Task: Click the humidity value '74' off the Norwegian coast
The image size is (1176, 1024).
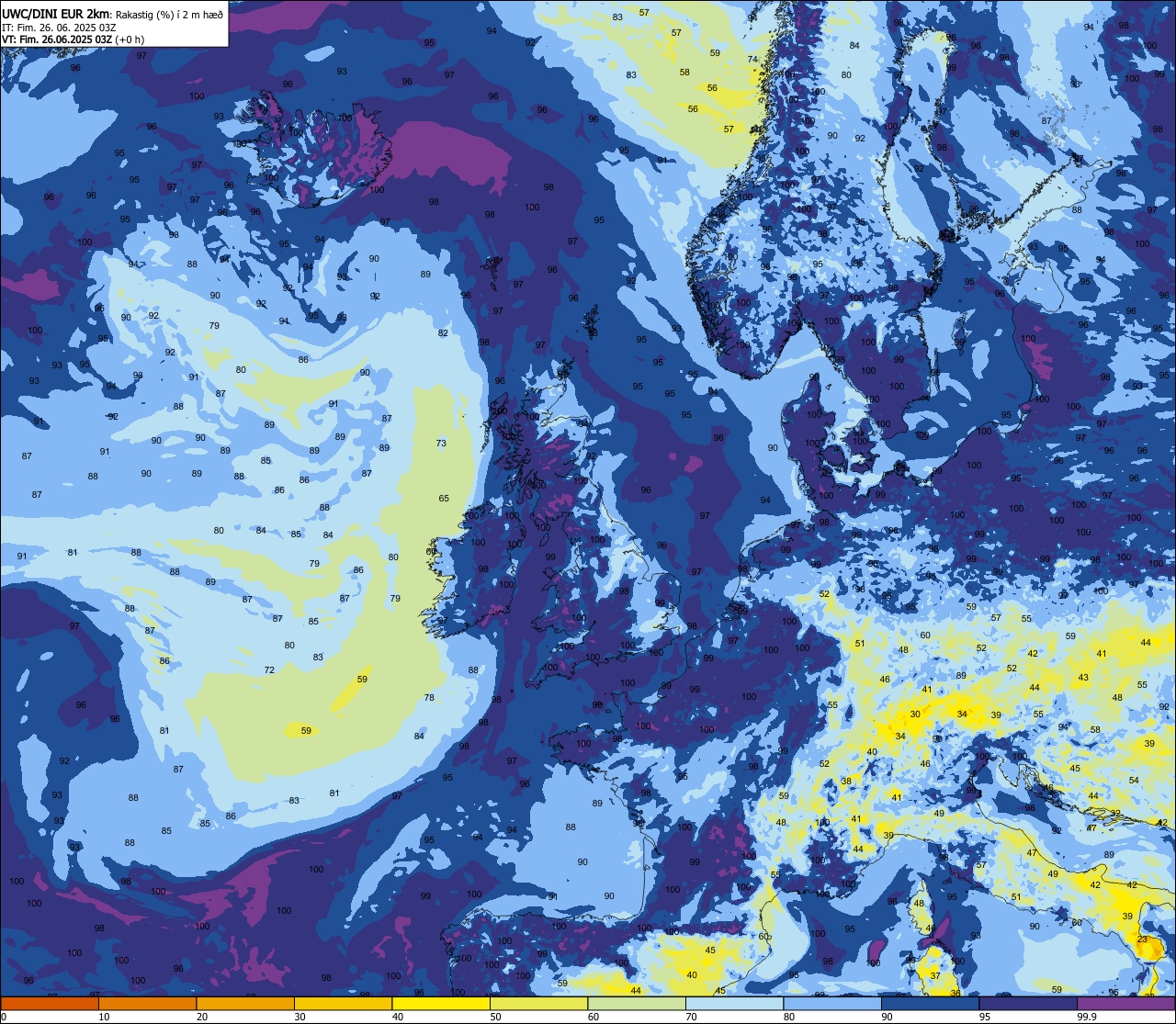Action: [x=752, y=60]
